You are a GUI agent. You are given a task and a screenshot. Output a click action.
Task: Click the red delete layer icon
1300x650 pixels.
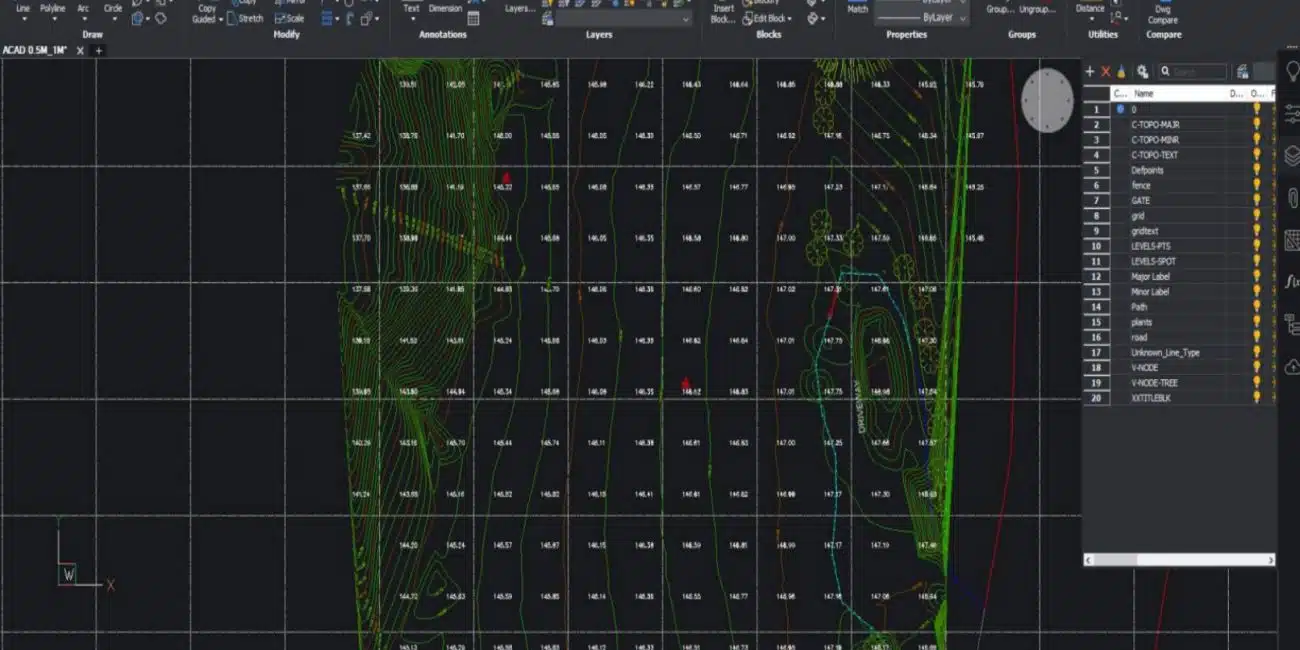[x=1105, y=72]
